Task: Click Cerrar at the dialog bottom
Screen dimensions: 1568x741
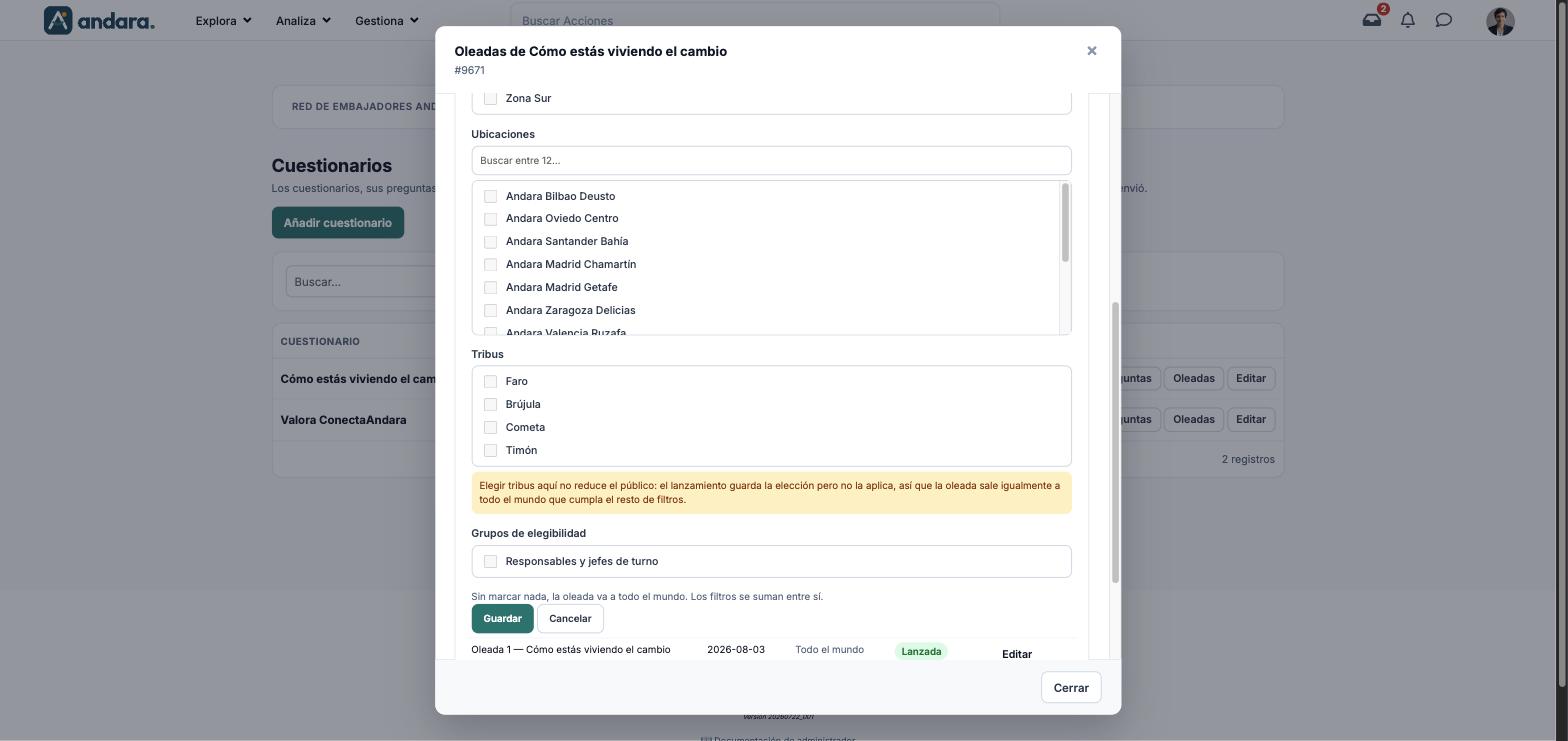Action: [1071, 688]
